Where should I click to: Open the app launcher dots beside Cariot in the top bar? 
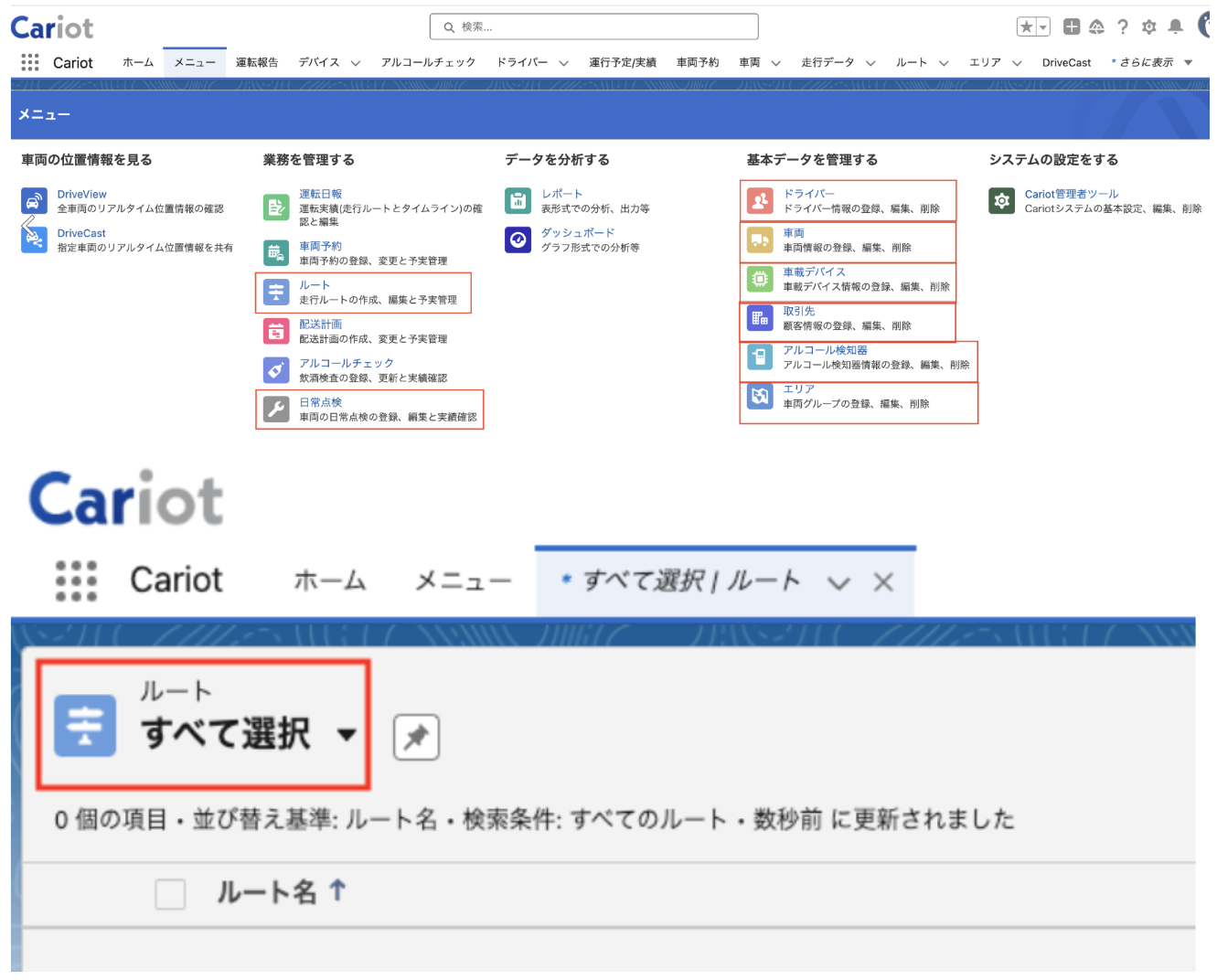(x=30, y=62)
